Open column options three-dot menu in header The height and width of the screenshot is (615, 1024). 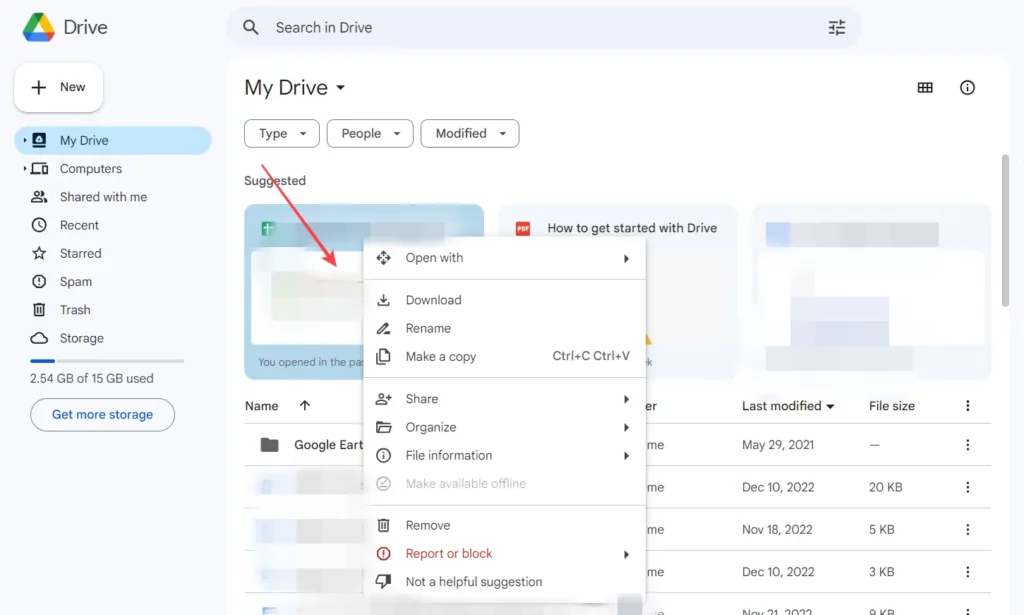[967, 405]
